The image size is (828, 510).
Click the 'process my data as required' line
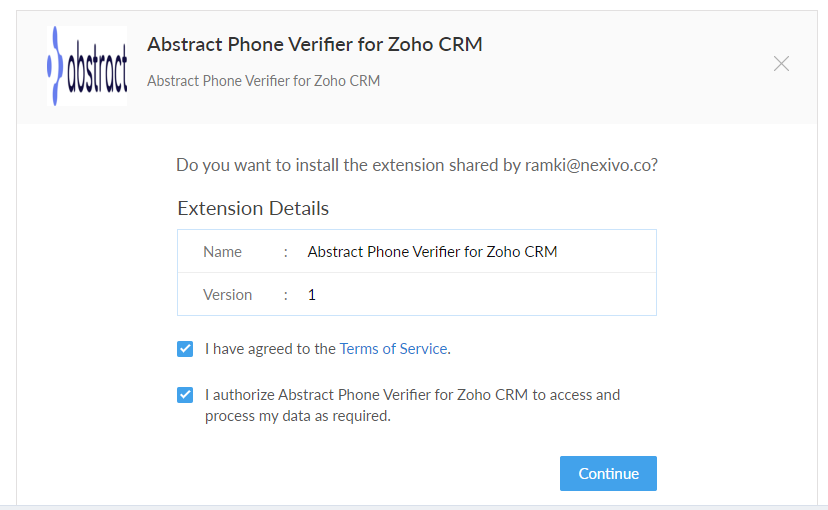tap(298, 416)
